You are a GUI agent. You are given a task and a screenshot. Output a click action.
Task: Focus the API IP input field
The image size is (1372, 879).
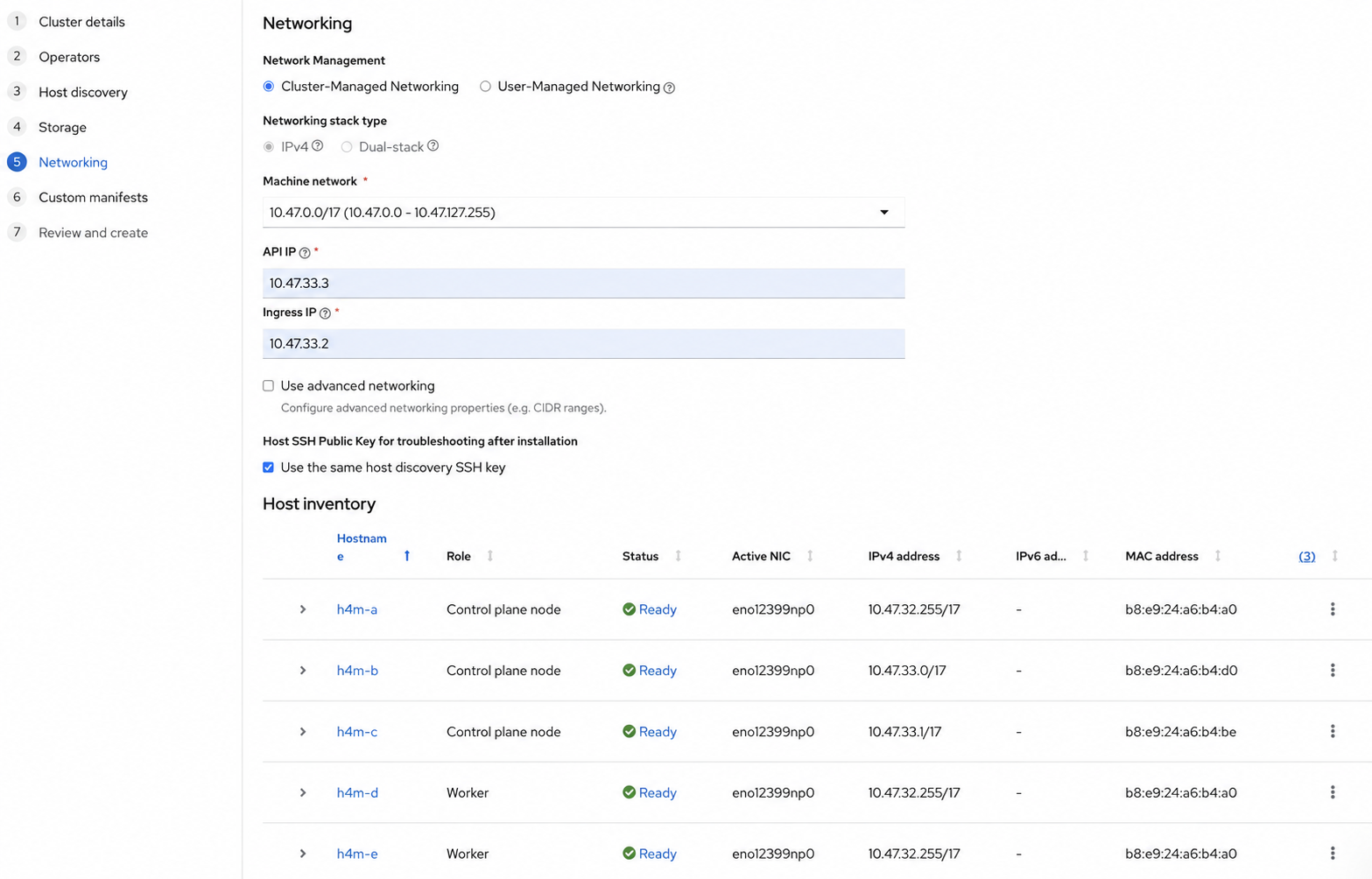583,283
